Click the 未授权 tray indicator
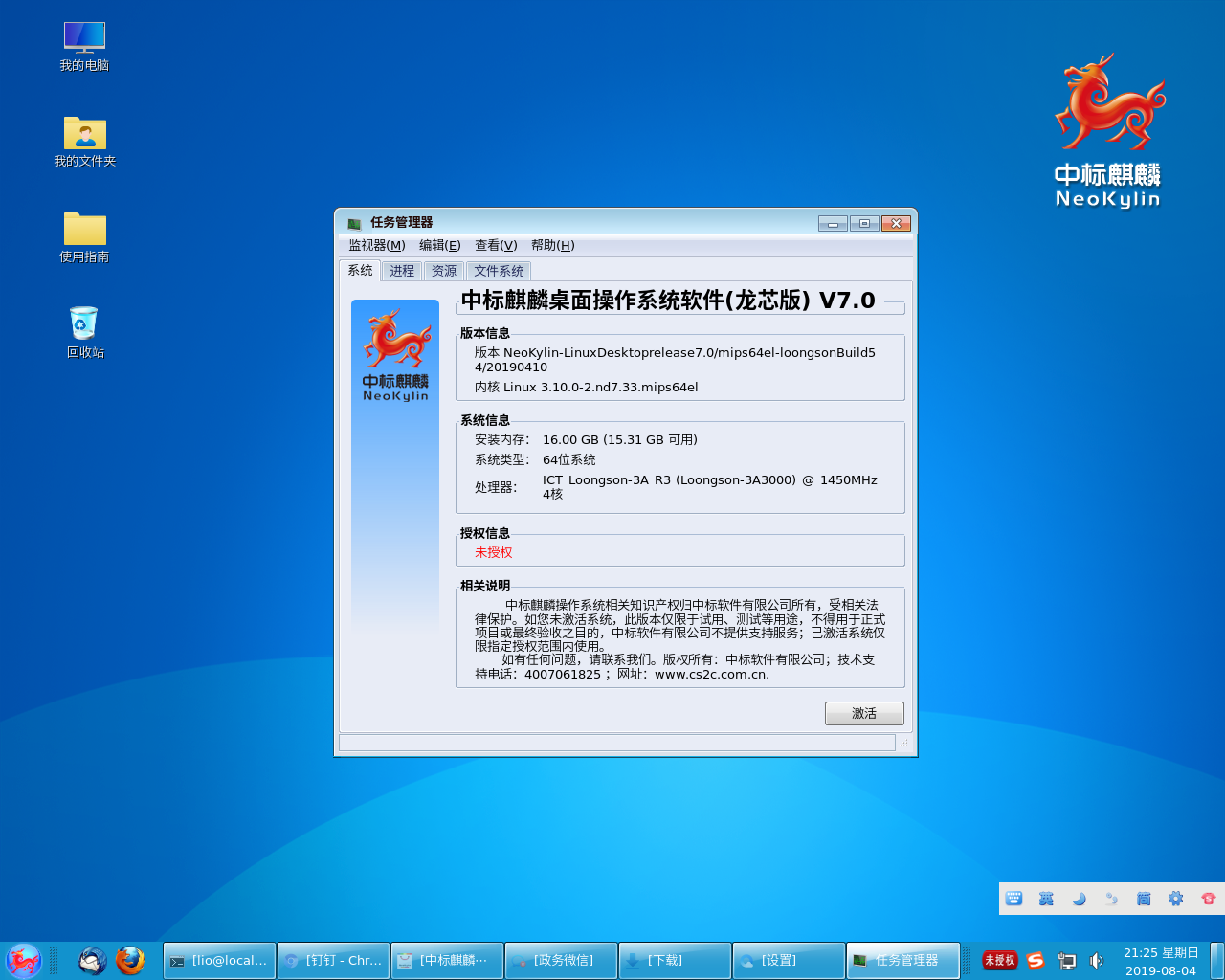The width and height of the screenshot is (1225, 980). [999, 960]
